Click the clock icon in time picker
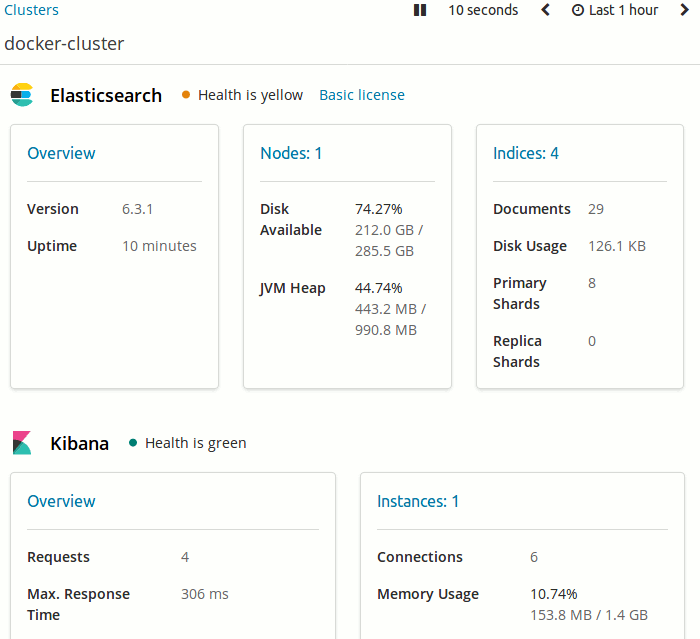 [x=577, y=10]
